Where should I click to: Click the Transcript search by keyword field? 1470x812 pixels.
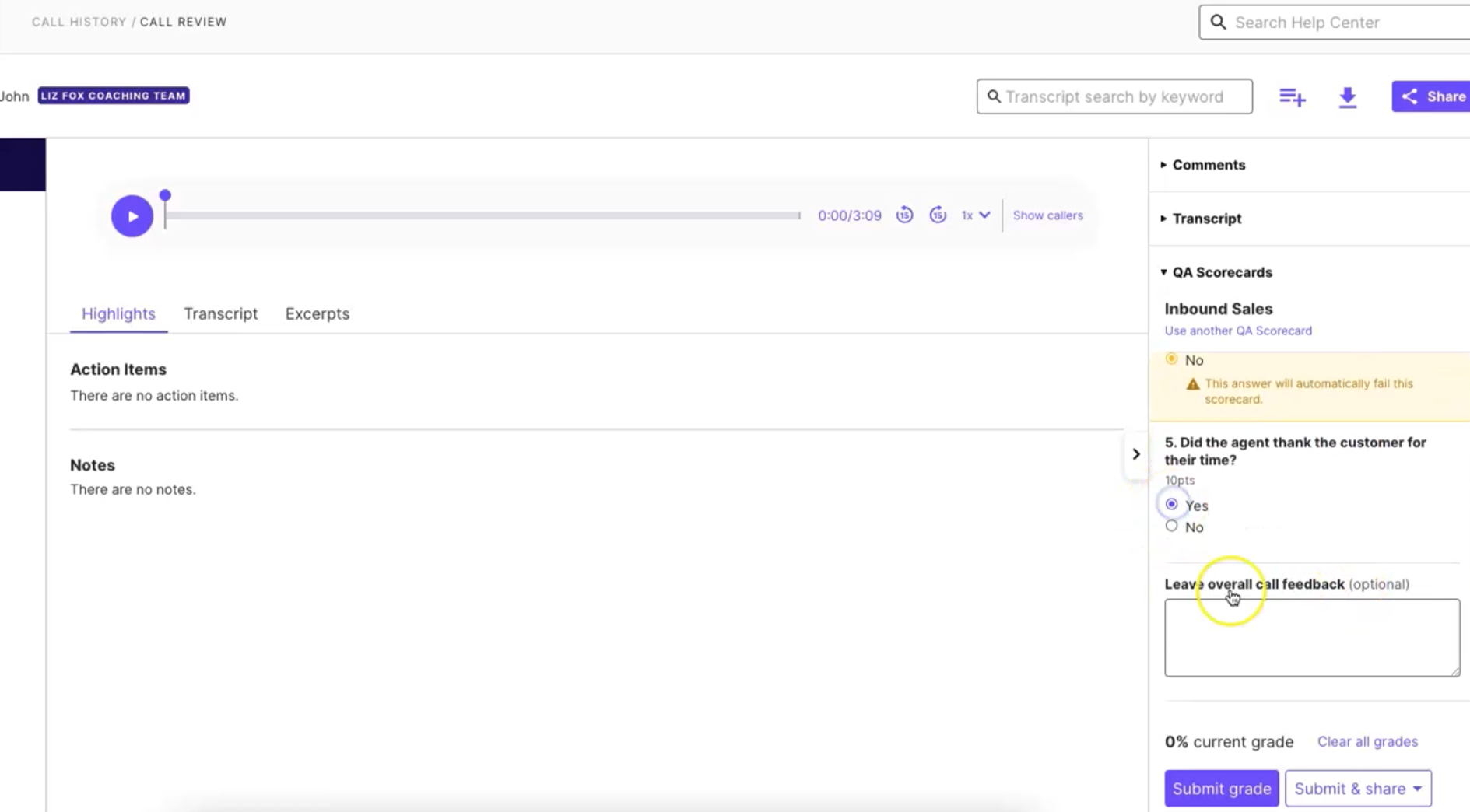[1114, 96]
